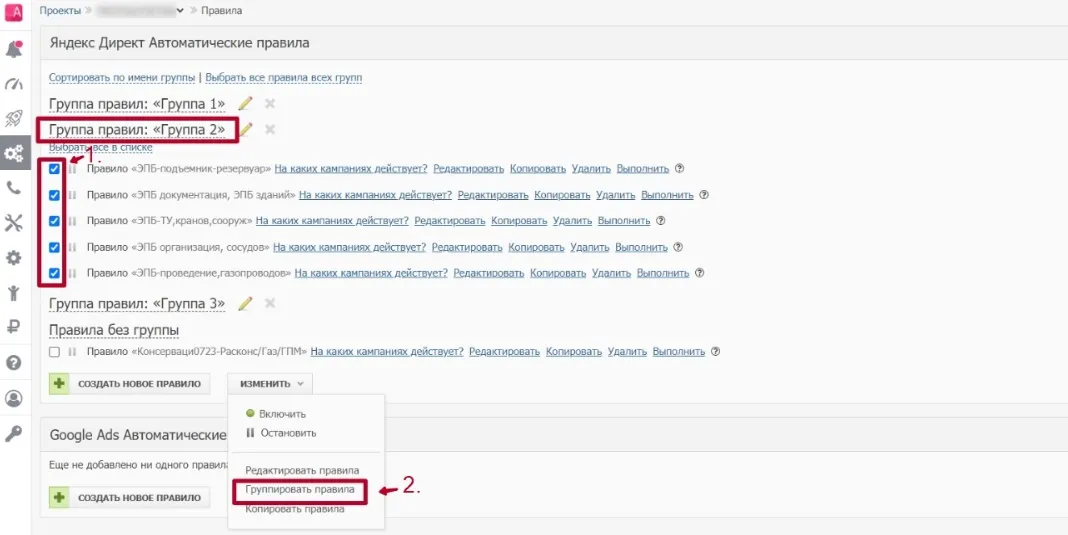Image resolution: width=1068 pixels, height=535 pixels.
Task: Click «Удалить» for «ЭПБ организация, сосудов» rule
Action: click(x=590, y=247)
